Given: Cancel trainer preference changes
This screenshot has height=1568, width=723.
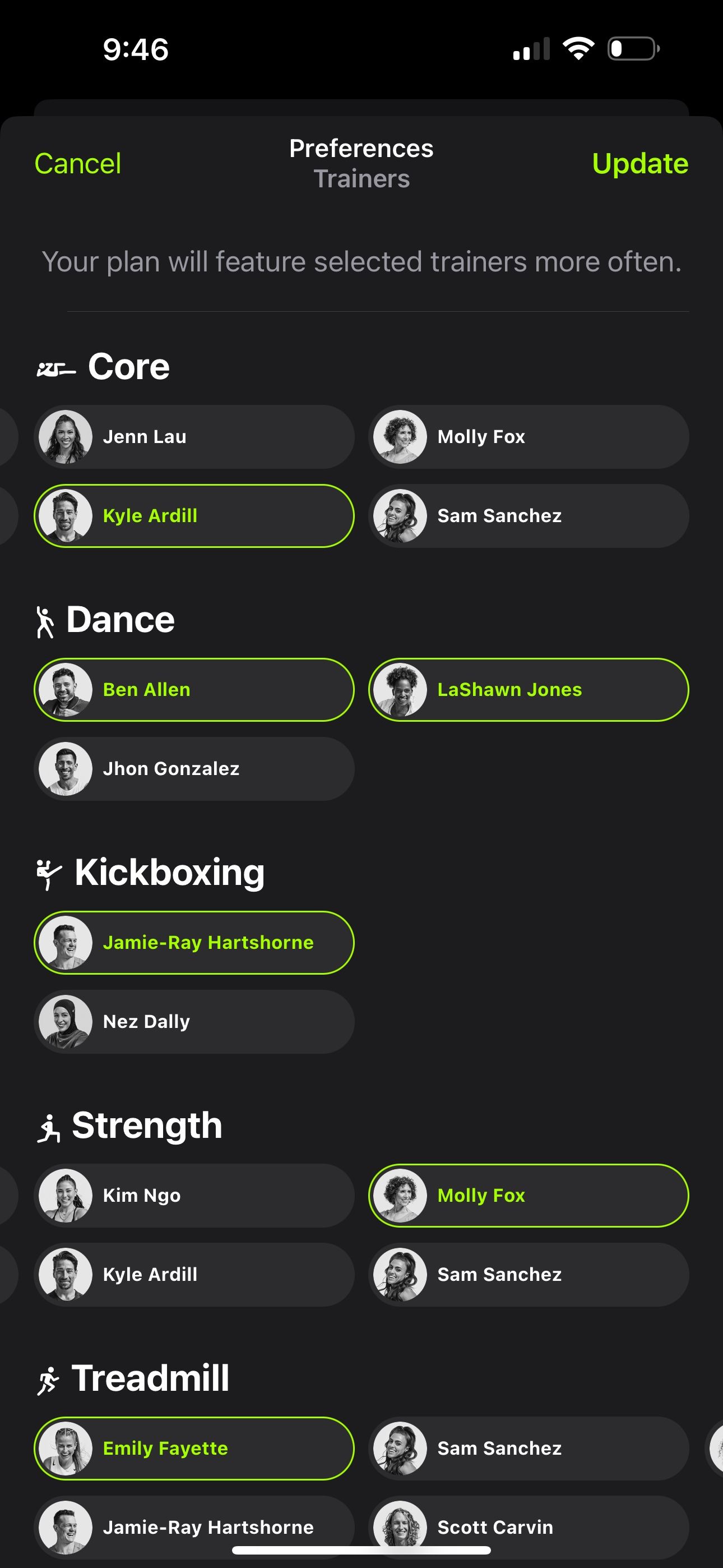Looking at the screenshot, I should 78,163.
